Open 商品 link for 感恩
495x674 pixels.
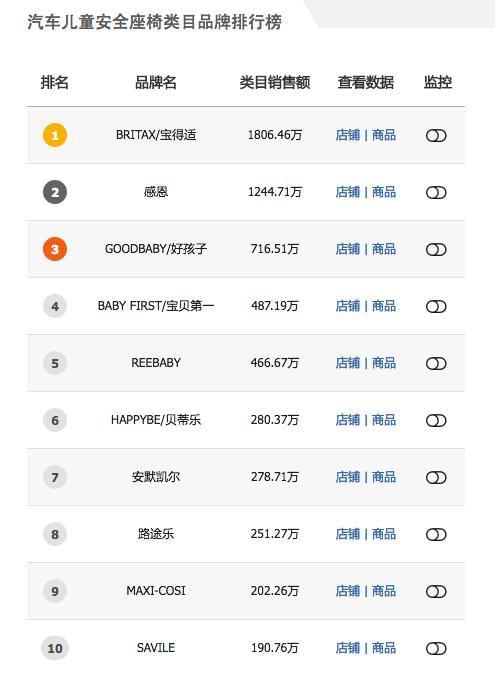click(384, 192)
